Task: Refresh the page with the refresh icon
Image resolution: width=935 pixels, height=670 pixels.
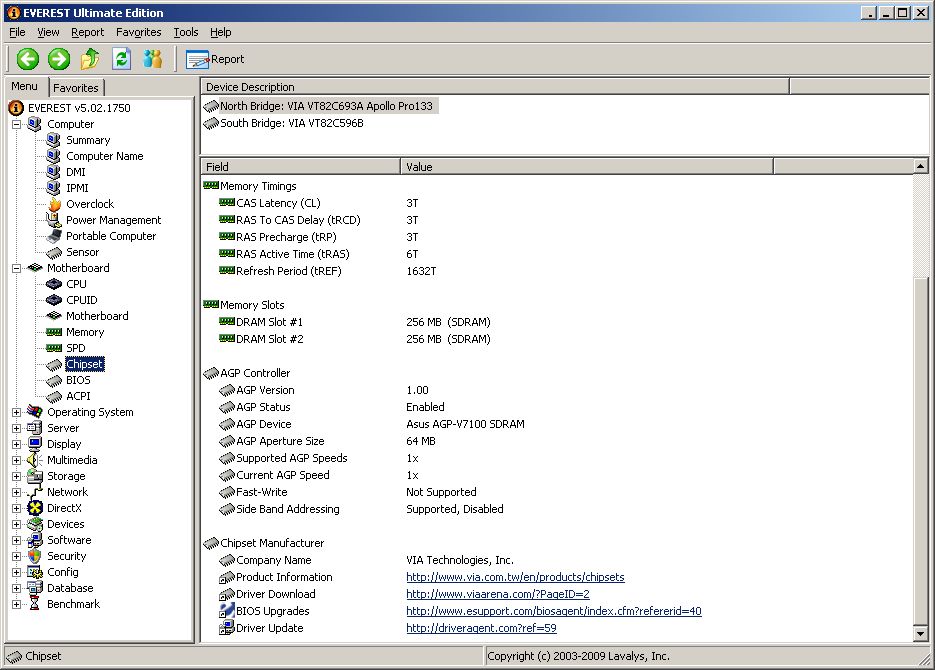Action: pyautogui.click(x=122, y=59)
